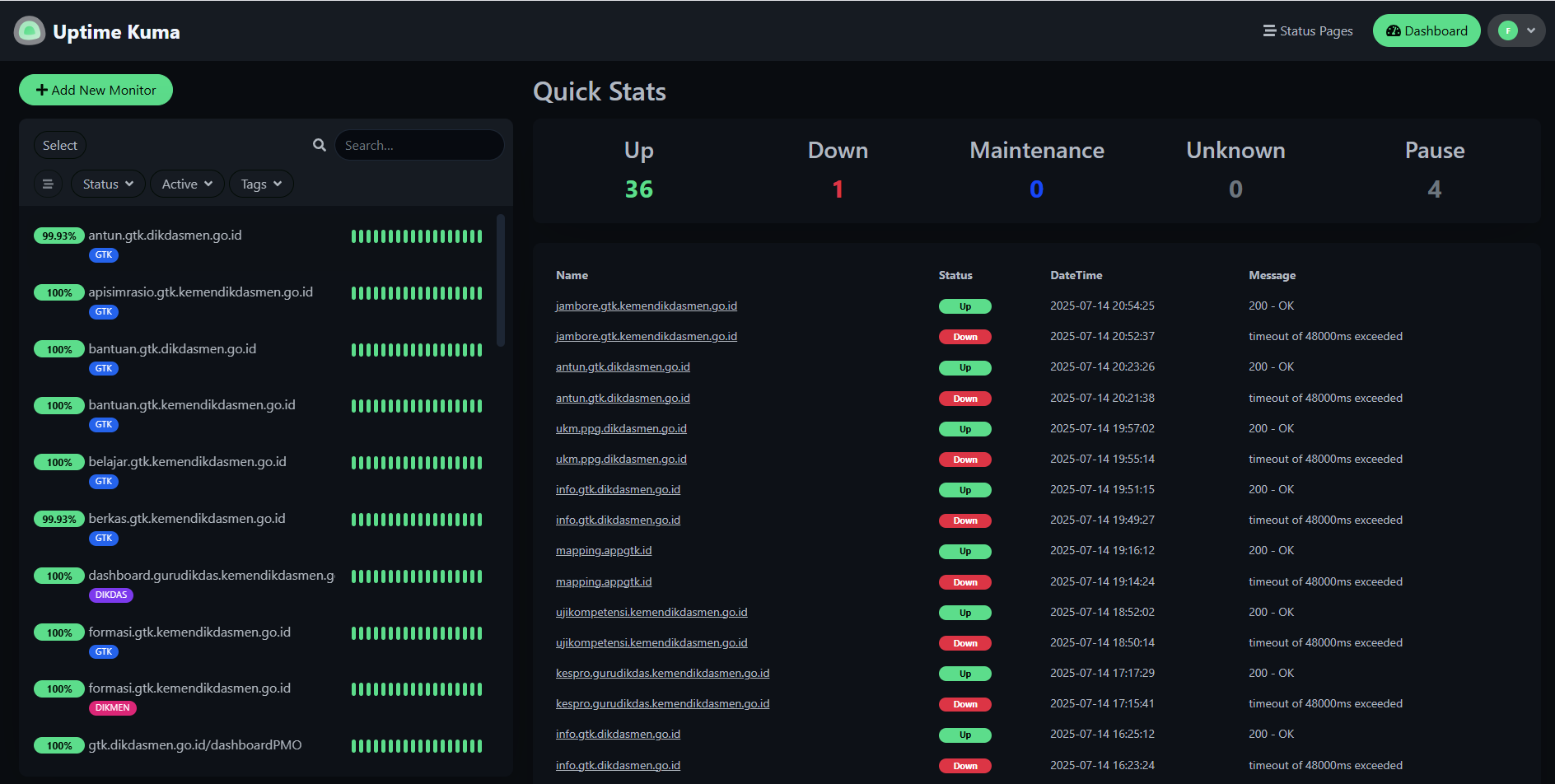Focus the monitor Search input field
The width and height of the screenshot is (1555, 784).
[419, 145]
